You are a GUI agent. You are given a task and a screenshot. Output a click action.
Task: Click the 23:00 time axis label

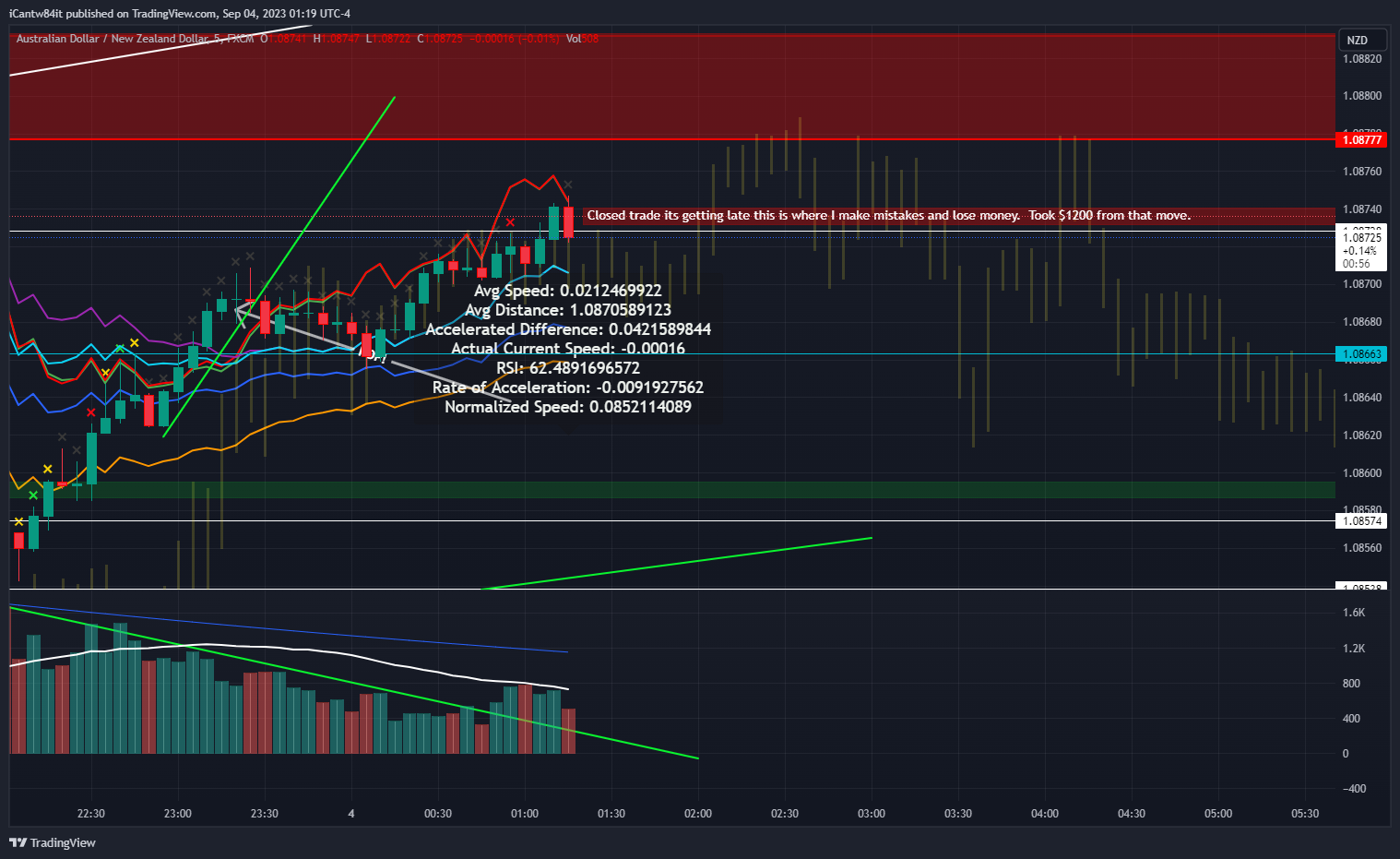[178, 814]
